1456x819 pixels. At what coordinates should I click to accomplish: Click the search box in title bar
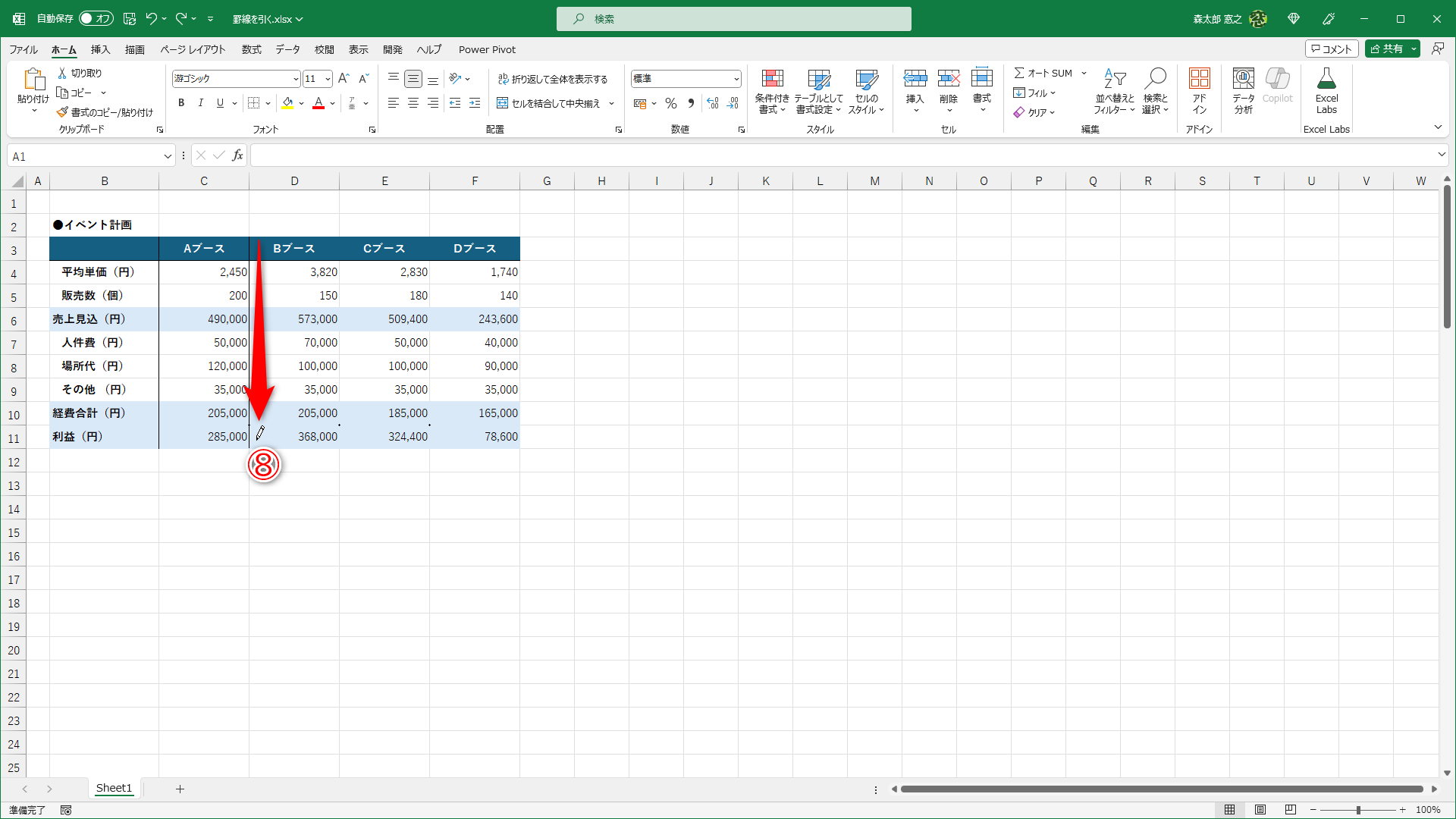click(x=733, y=19)
